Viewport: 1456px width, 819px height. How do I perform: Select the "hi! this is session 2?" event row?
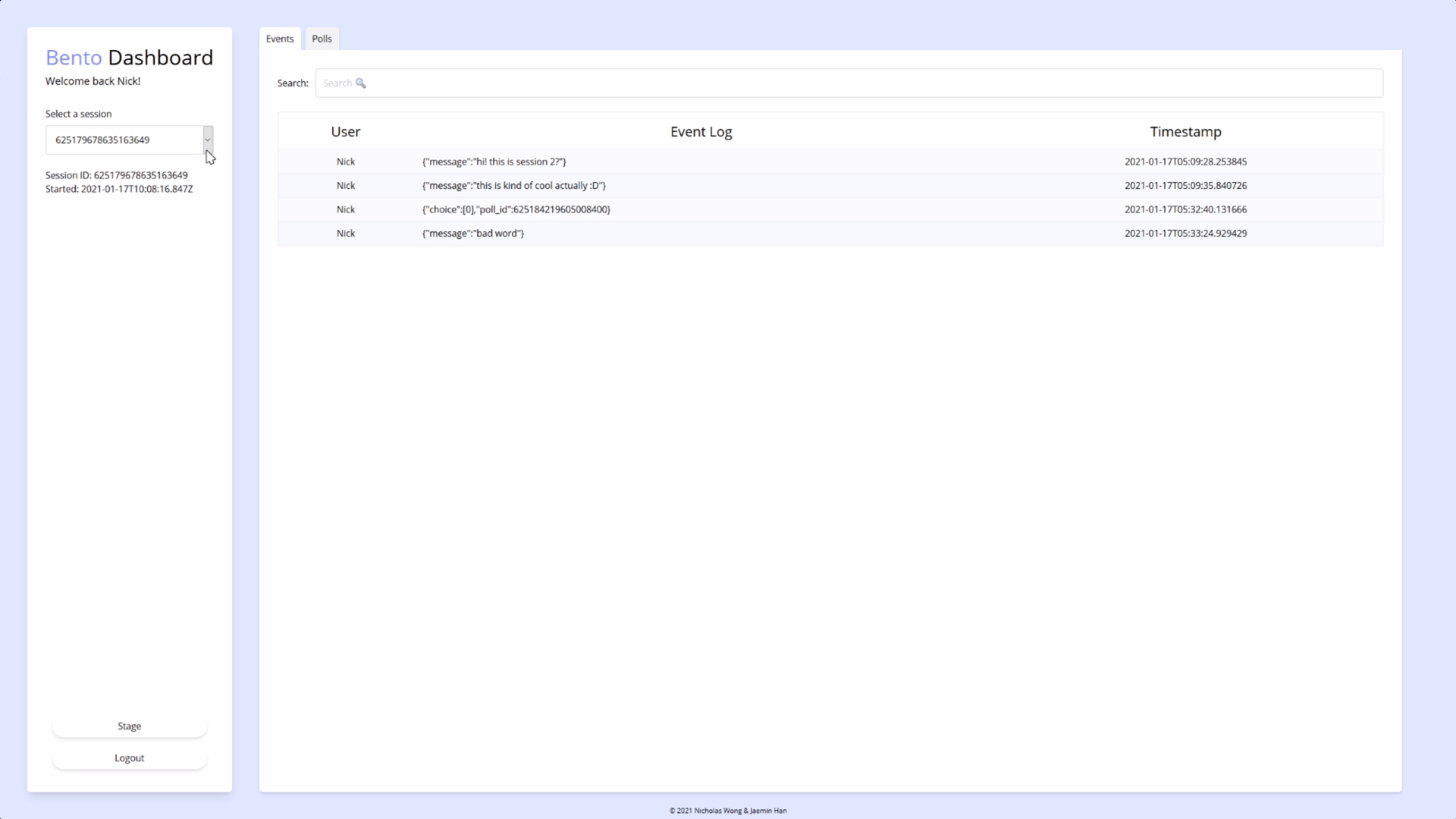point(494,162)
